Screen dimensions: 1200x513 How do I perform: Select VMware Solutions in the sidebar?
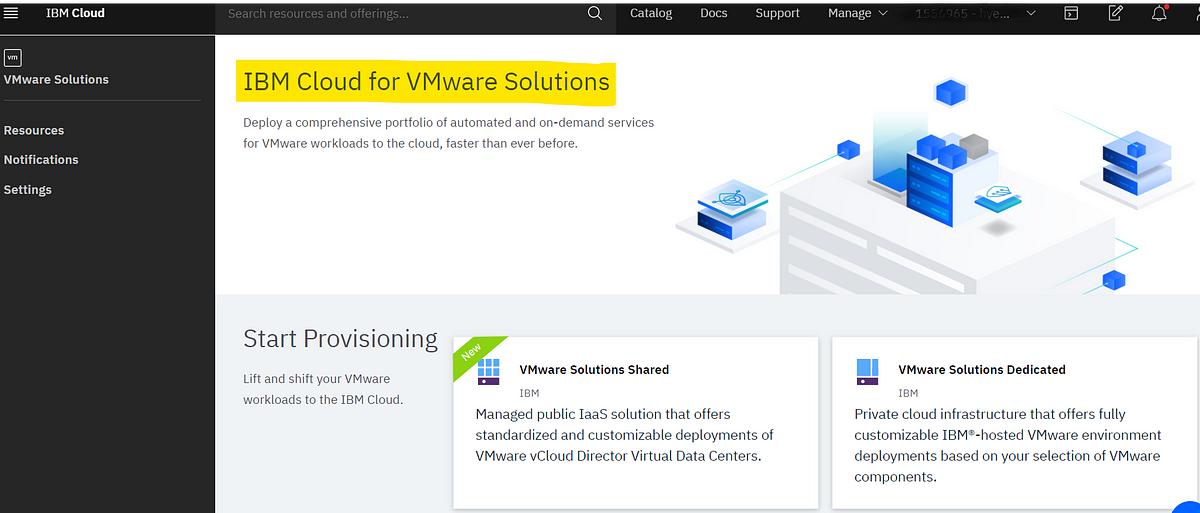(x=56, y=80)
